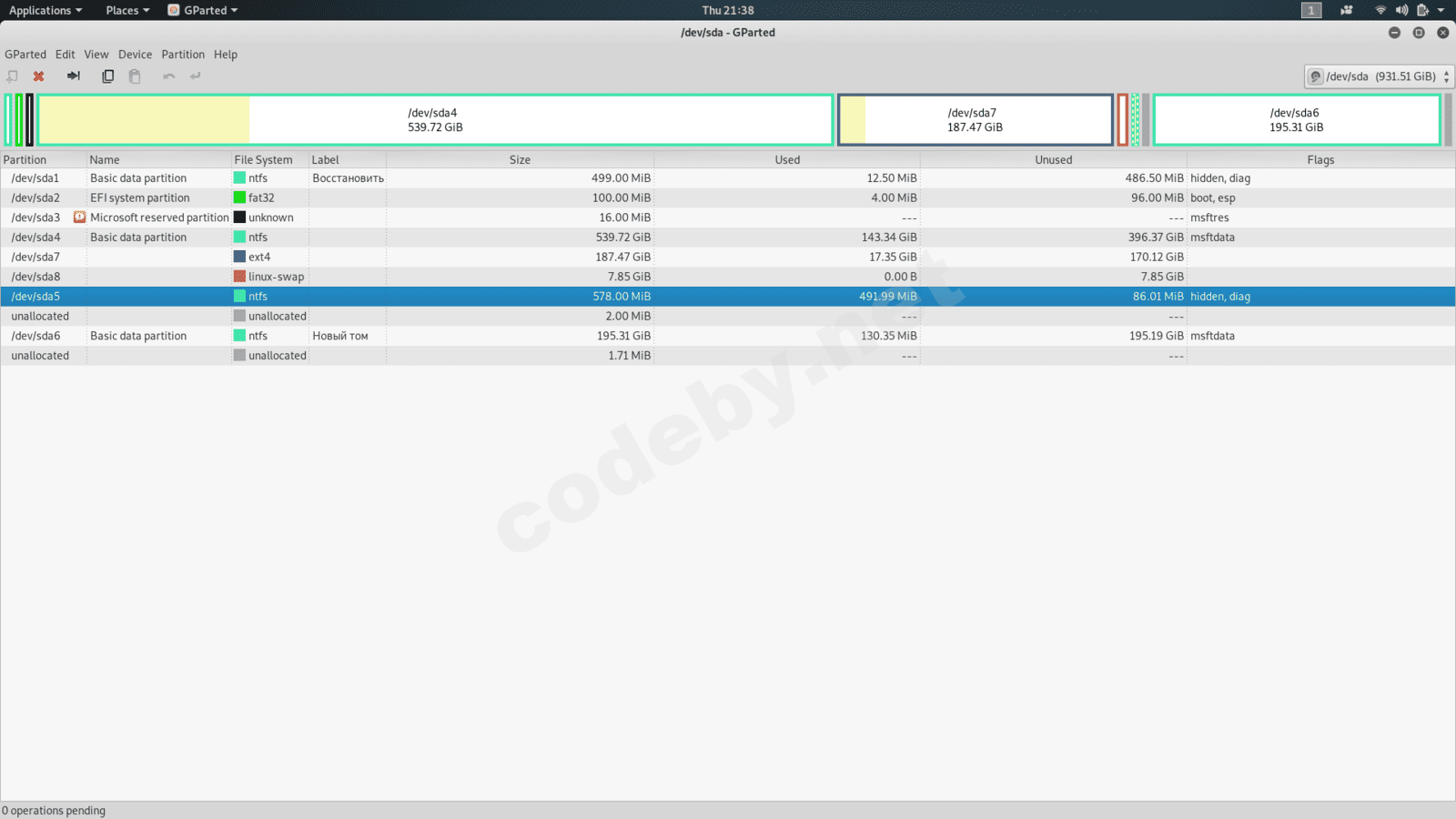
Task: Select the /dev/sda3 partition entry
Action: click(x=35, y=217)
